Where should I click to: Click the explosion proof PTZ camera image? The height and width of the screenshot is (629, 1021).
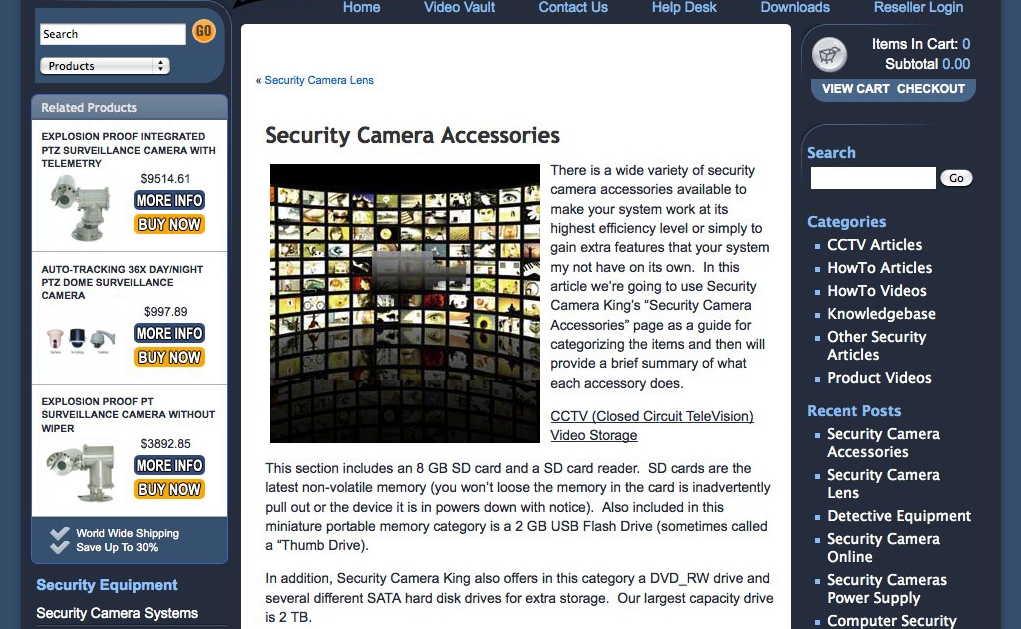click(x=82, y=208)
